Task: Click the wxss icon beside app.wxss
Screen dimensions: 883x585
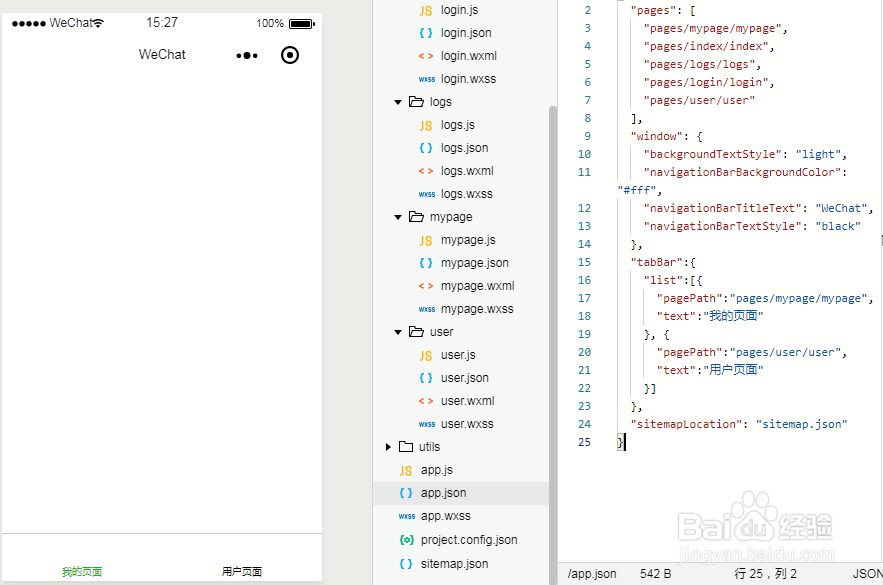Action: coord(407,516)
